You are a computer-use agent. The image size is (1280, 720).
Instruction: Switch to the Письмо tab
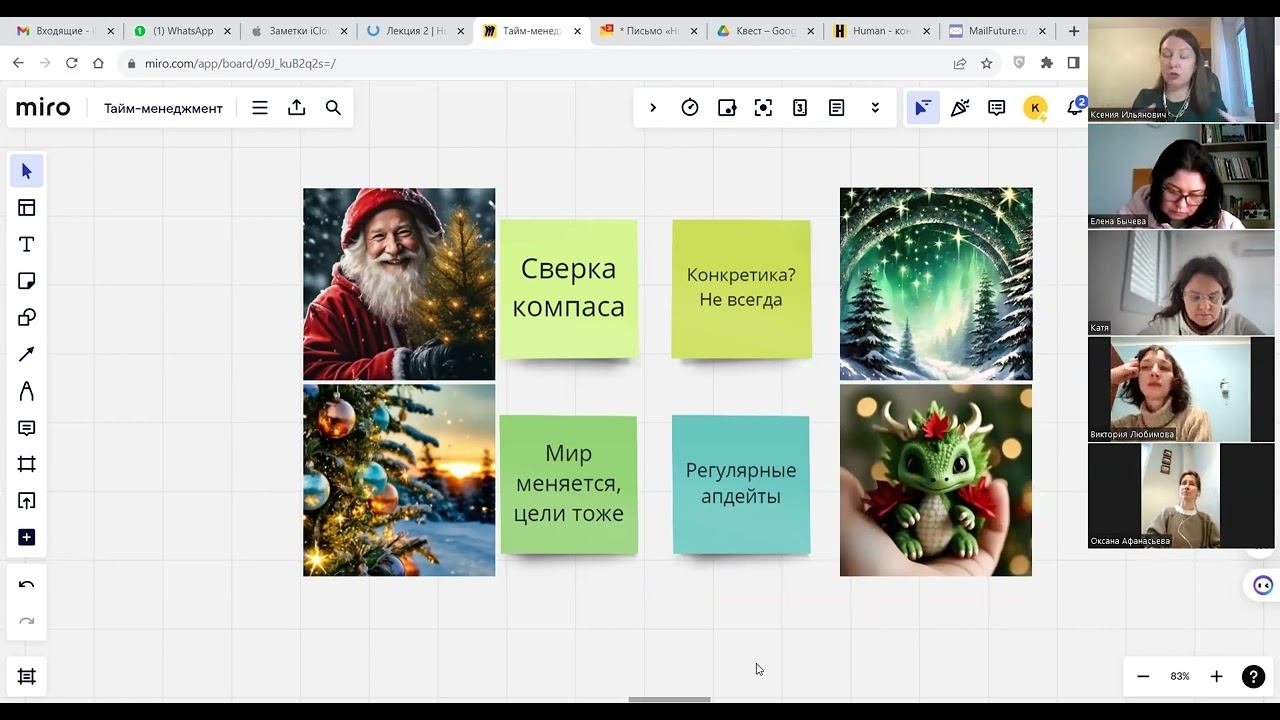click(647, 31)
